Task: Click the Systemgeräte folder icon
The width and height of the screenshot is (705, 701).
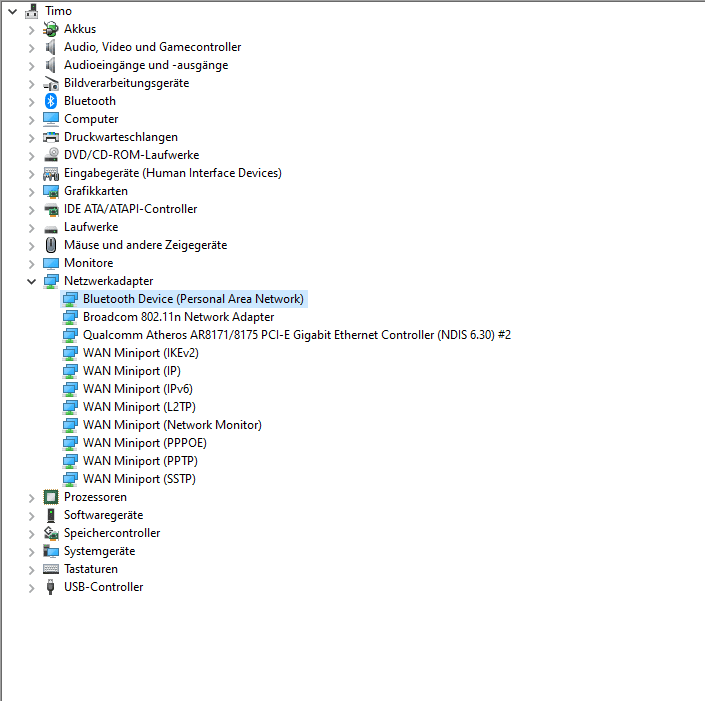Action: 51,551
